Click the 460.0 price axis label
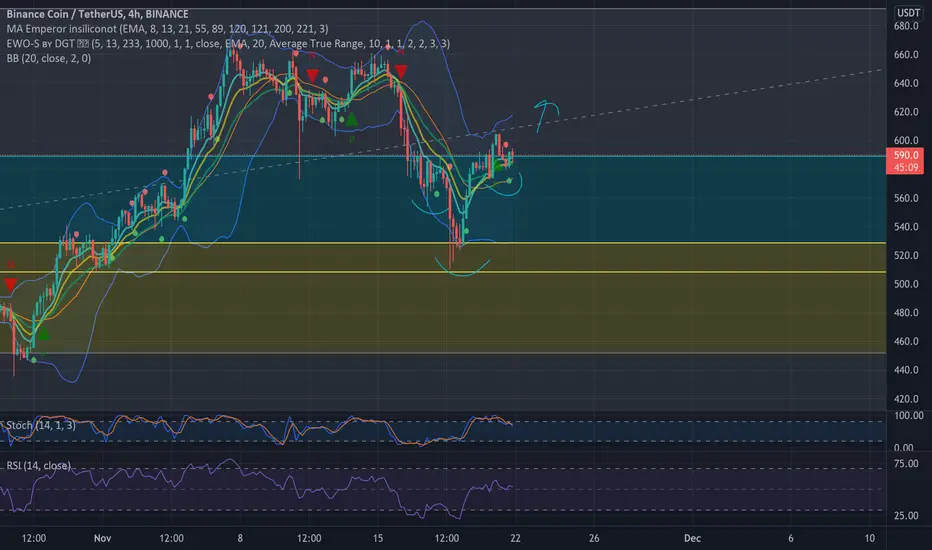 point(906,341)
